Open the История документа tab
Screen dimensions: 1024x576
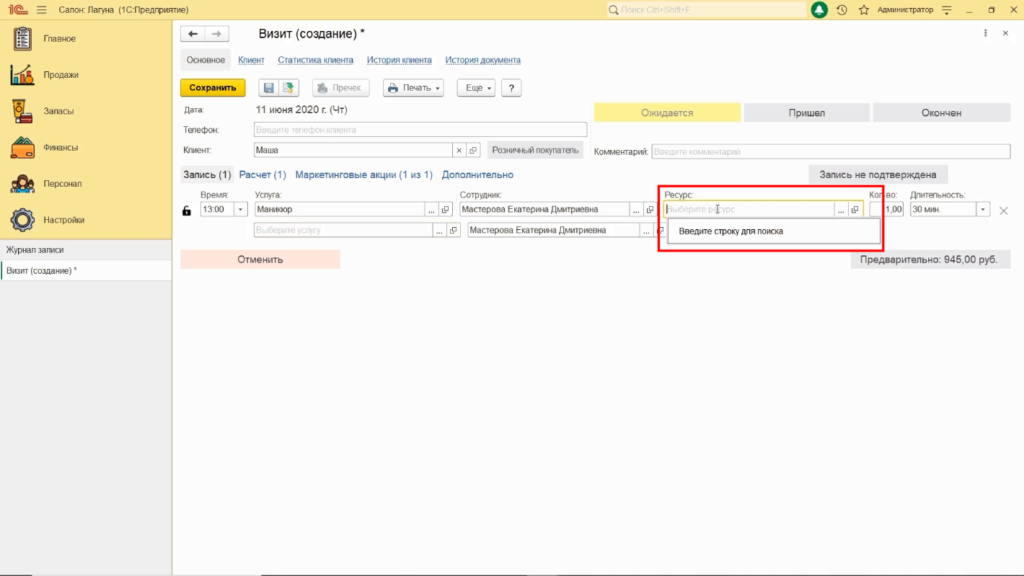click(483, 60)
